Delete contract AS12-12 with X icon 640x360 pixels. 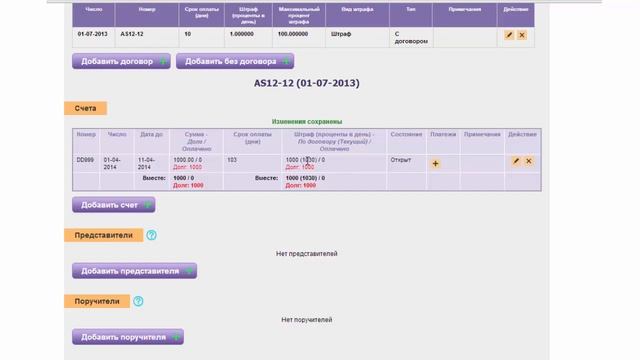(x=522, y=35)
